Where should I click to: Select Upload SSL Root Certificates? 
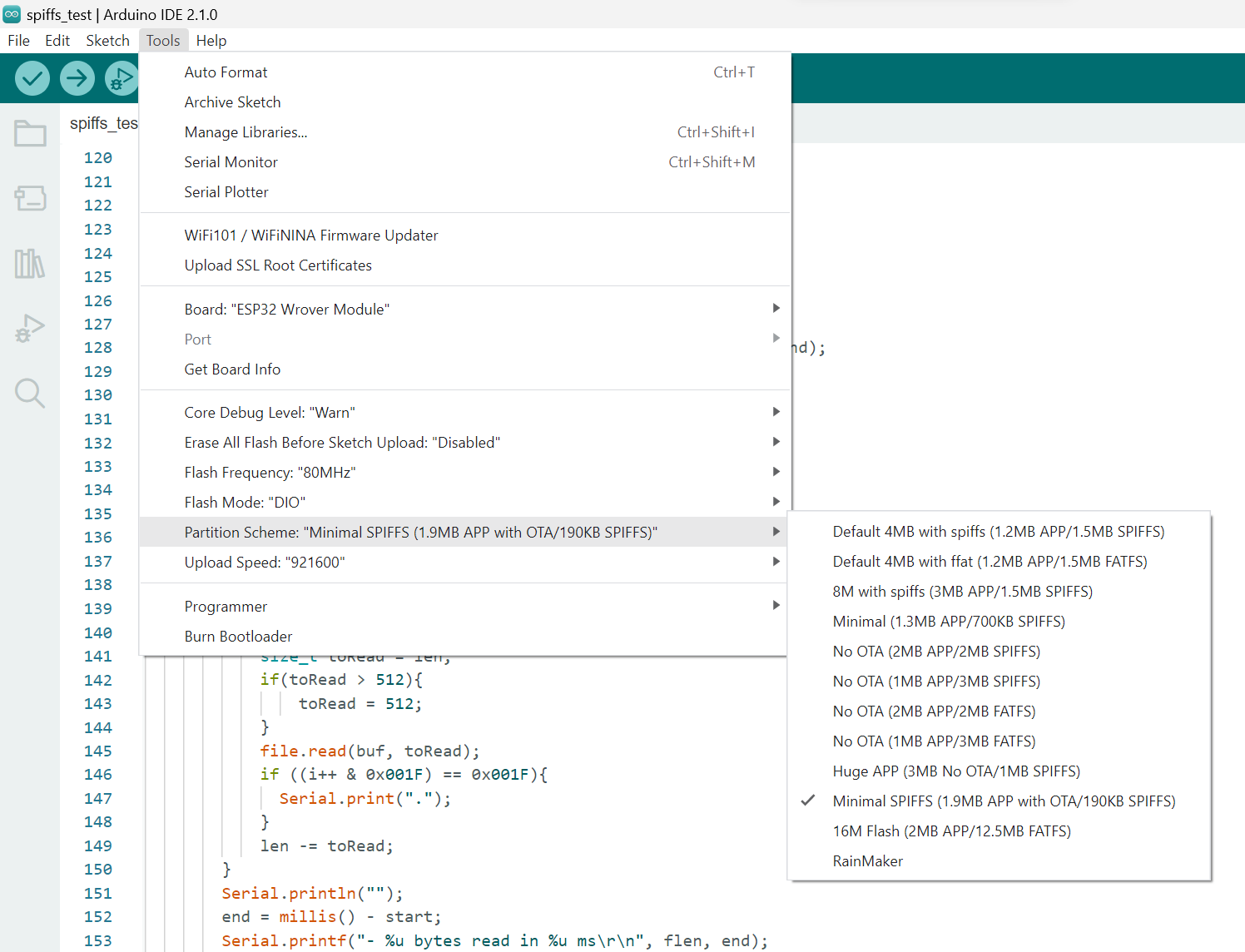click(x=464, y=265)
